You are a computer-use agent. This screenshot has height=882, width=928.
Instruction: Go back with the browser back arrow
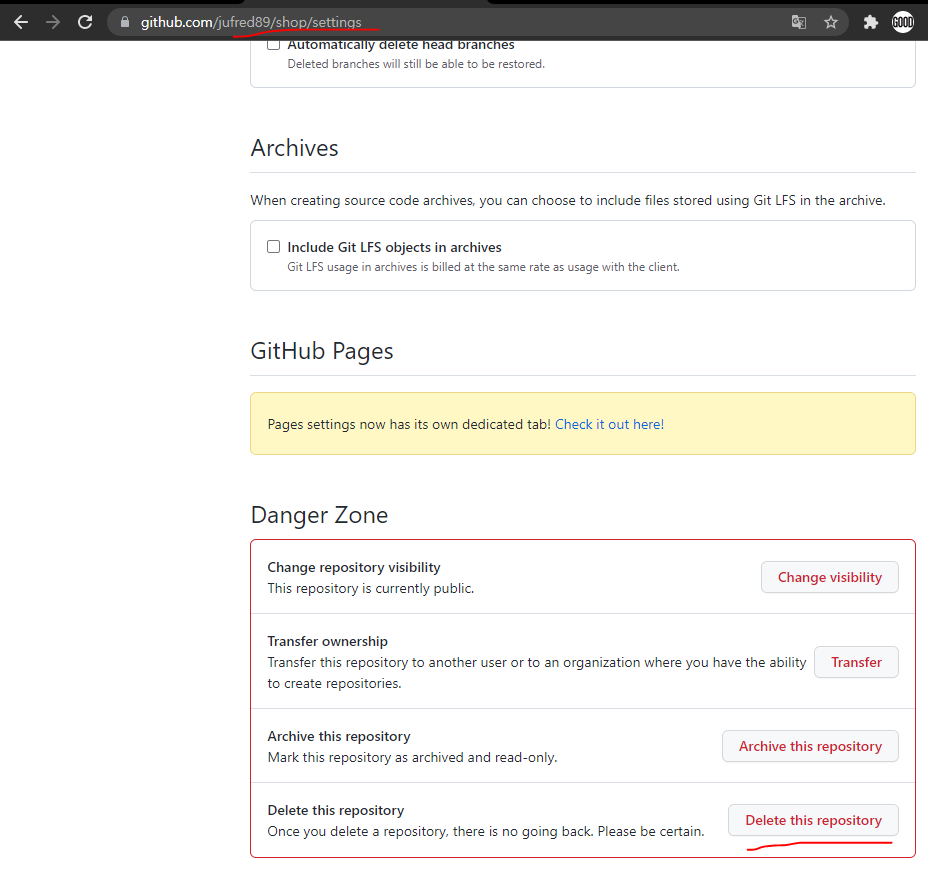(21, 22)
